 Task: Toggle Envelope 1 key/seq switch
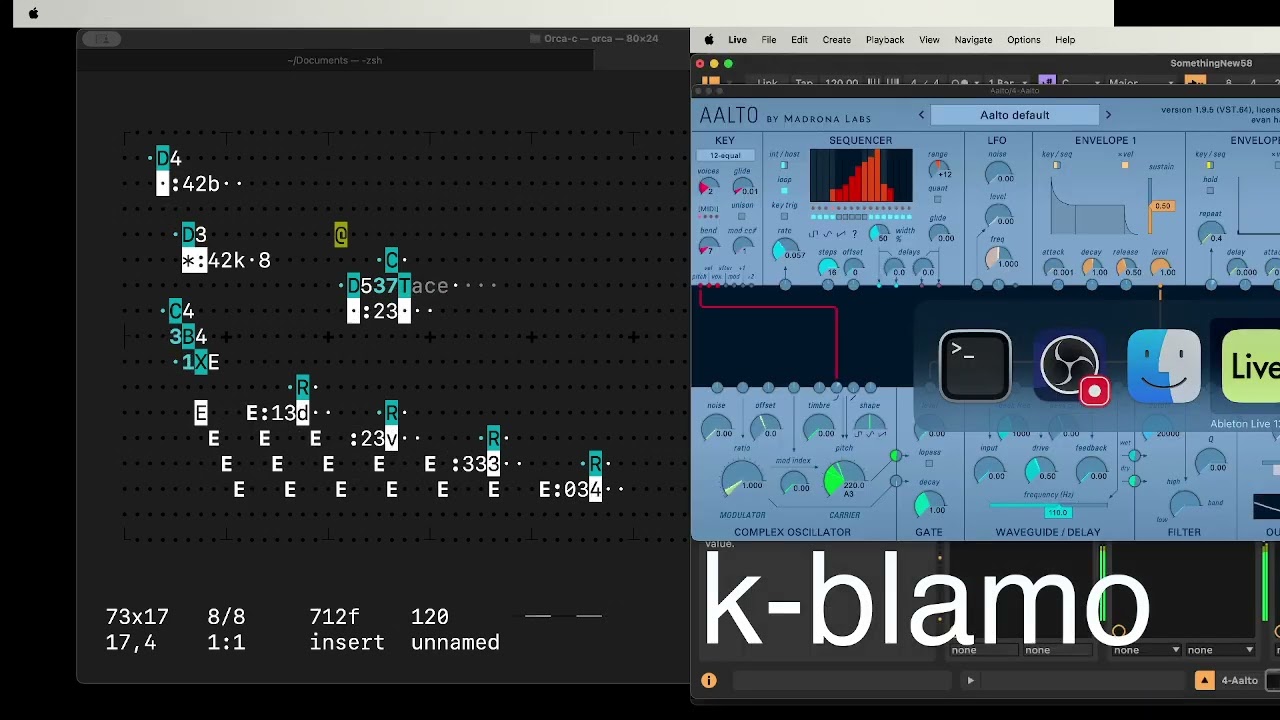(x=1056, y=165)
